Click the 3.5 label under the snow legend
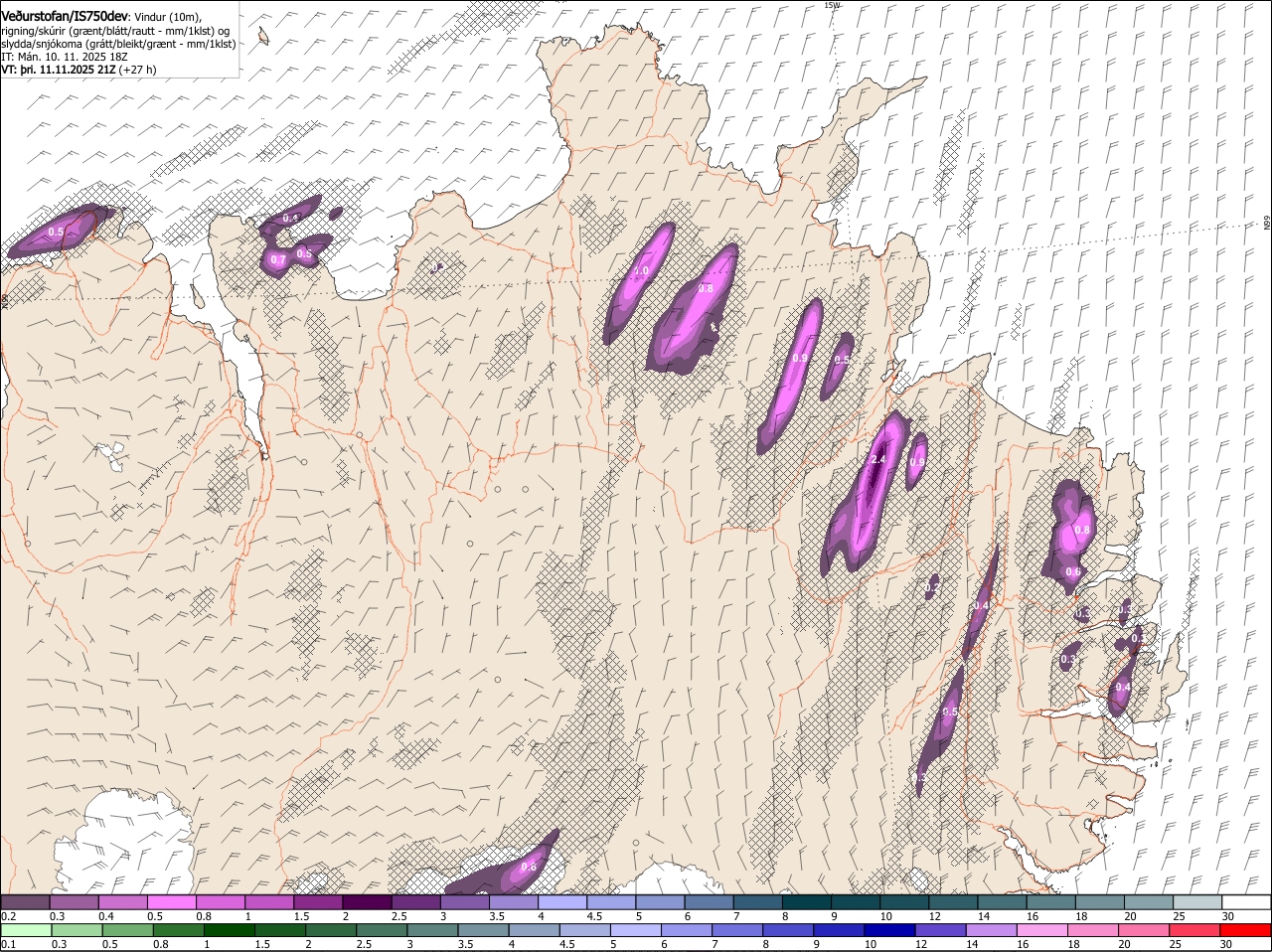 tap(497, 915)
